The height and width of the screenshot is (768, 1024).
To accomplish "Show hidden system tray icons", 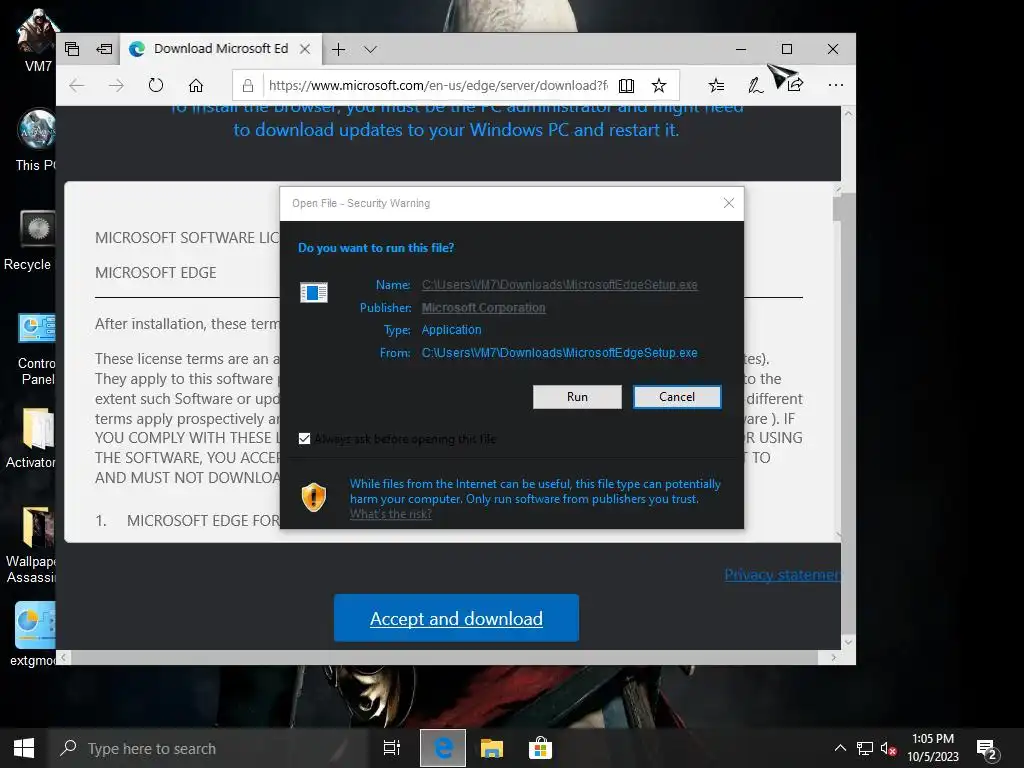I will [840, 748].
